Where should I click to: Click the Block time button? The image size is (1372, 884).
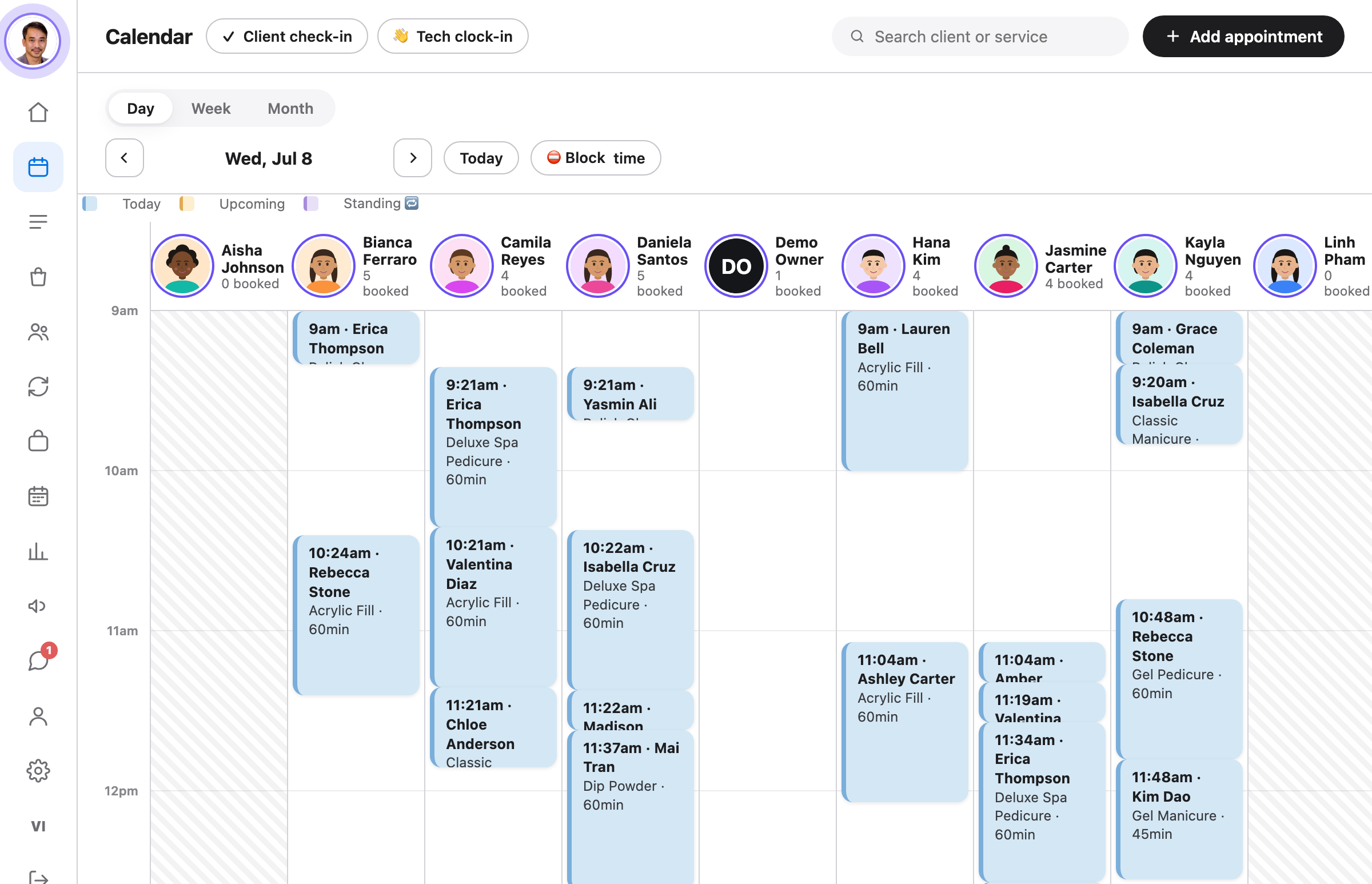[596, 158]
